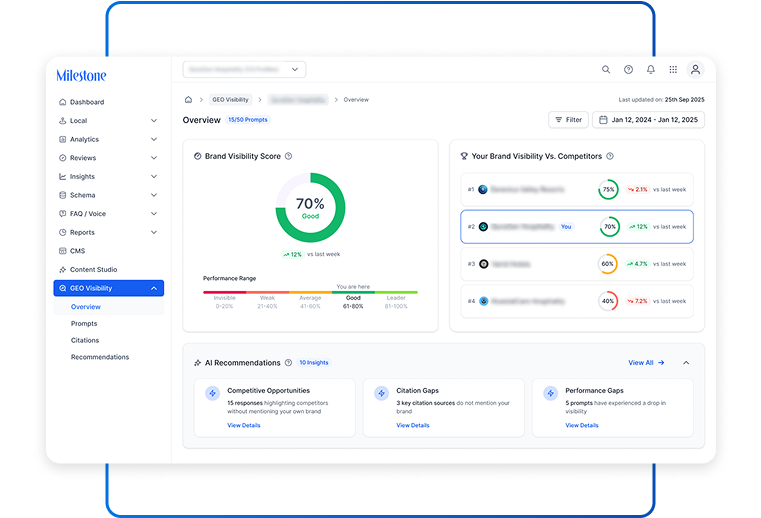
Task: Expand the Insights menu chevron
Action: coord(154,177)
